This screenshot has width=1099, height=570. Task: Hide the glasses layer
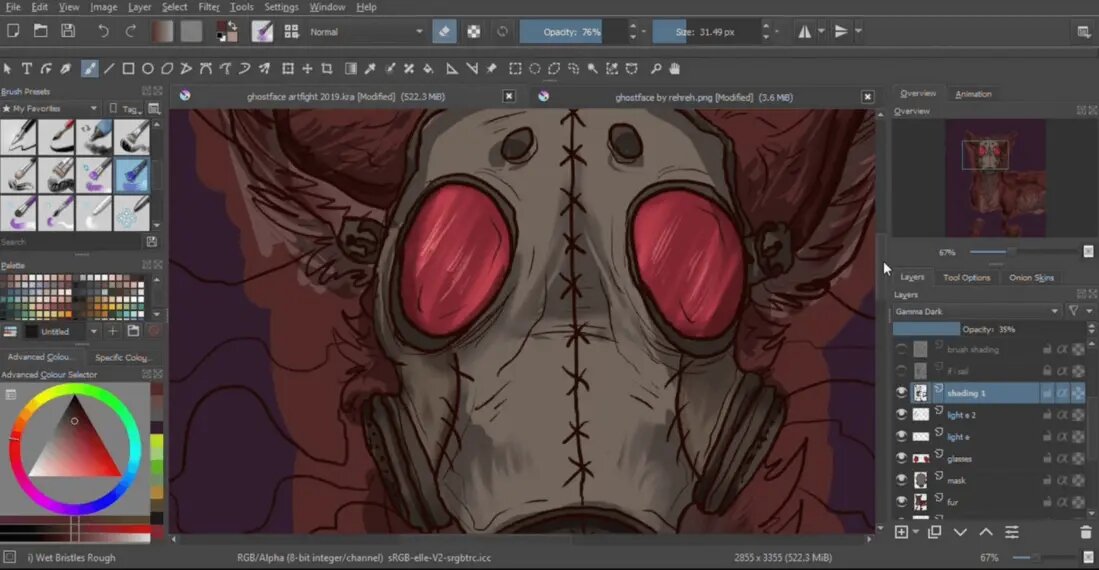coord(901,458)
